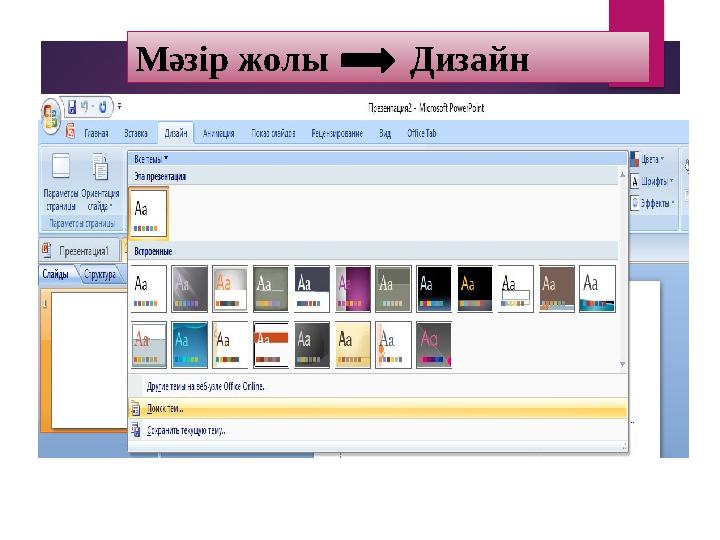Open the Главная ribbon tab
The image size is (720, 540).
click(x=96, y=134)
